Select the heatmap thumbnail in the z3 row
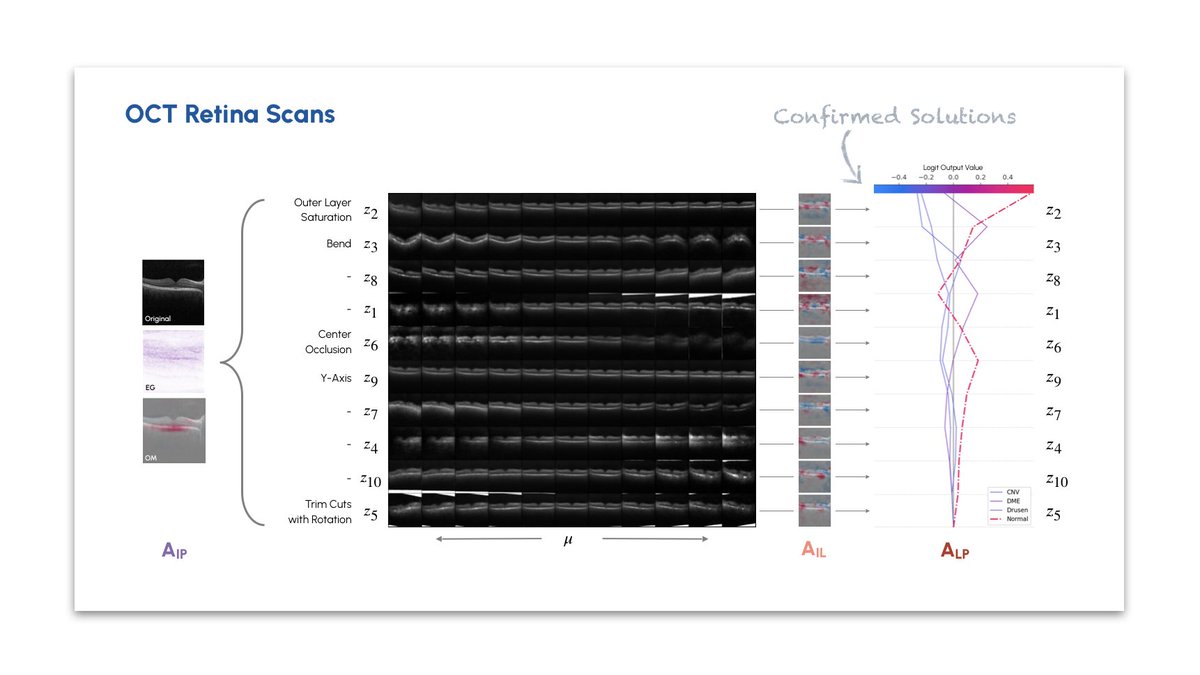 click(x=815, y=242)
